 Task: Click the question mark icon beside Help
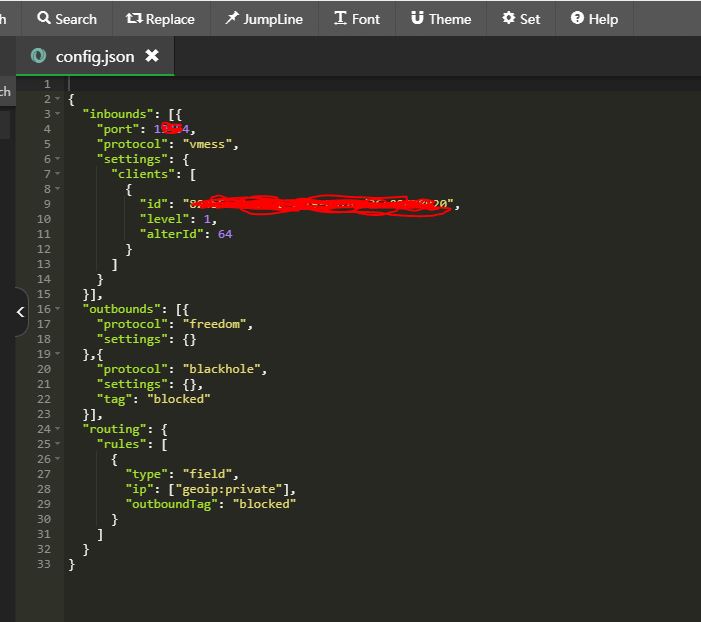click(577, 18)
